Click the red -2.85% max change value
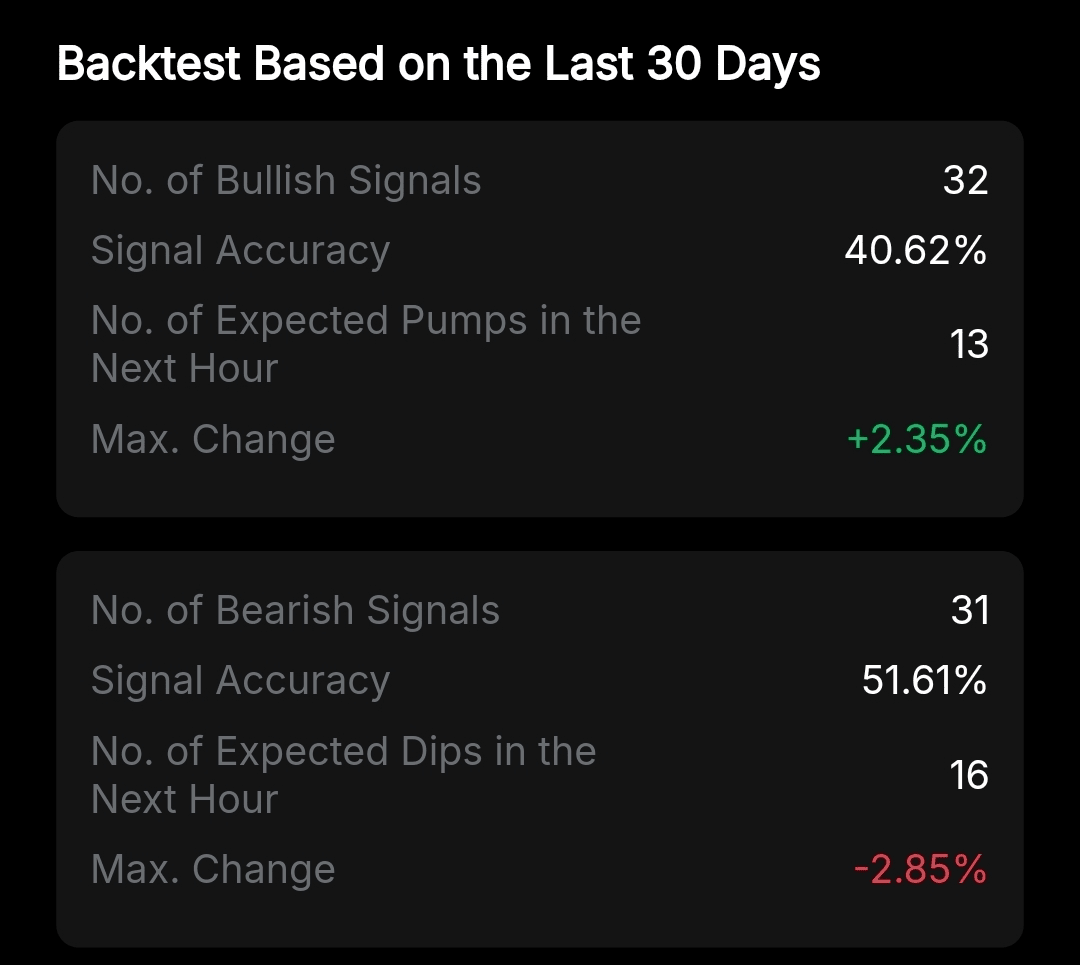Image resolution: width=1080 pixels, height=965 pixels. [920, 870]
